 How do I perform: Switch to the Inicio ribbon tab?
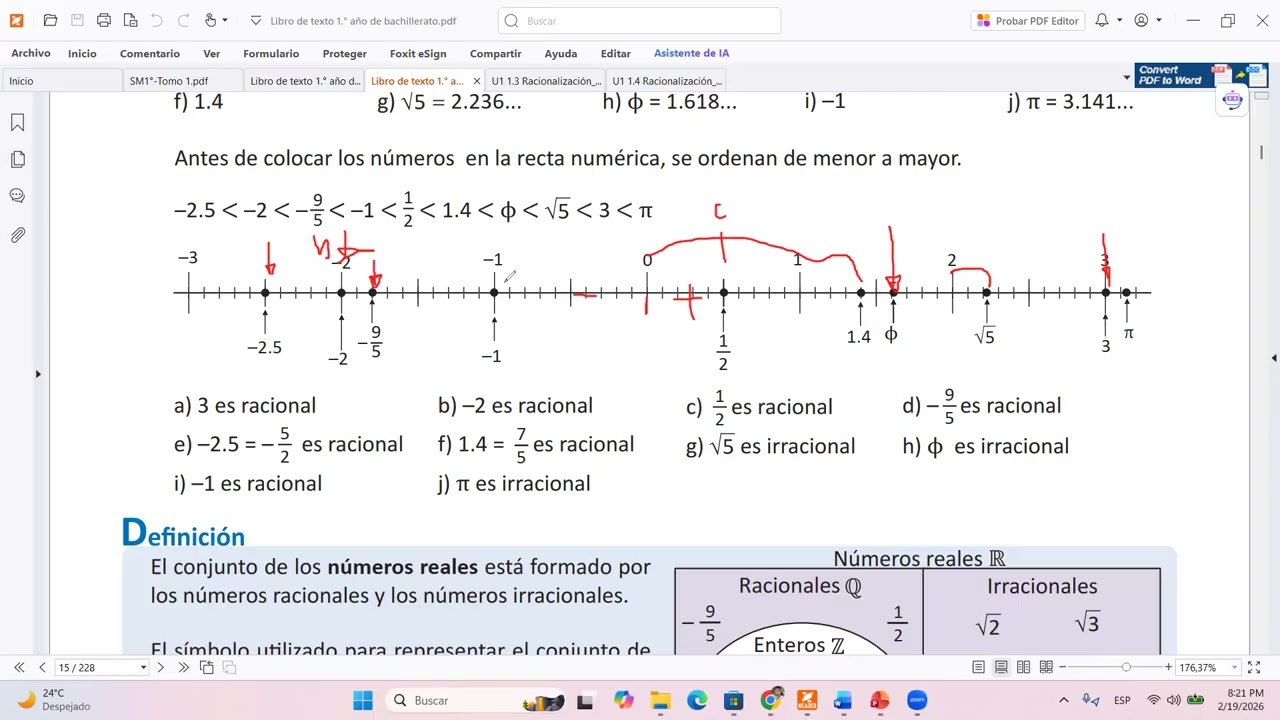pyautogui.click(x=82, y=54)
